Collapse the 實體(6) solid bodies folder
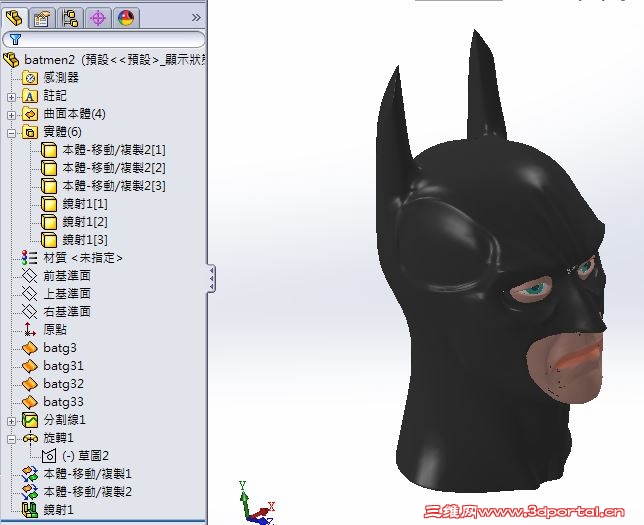The width and height of the screenshot is (644, 525). [12, 133]
